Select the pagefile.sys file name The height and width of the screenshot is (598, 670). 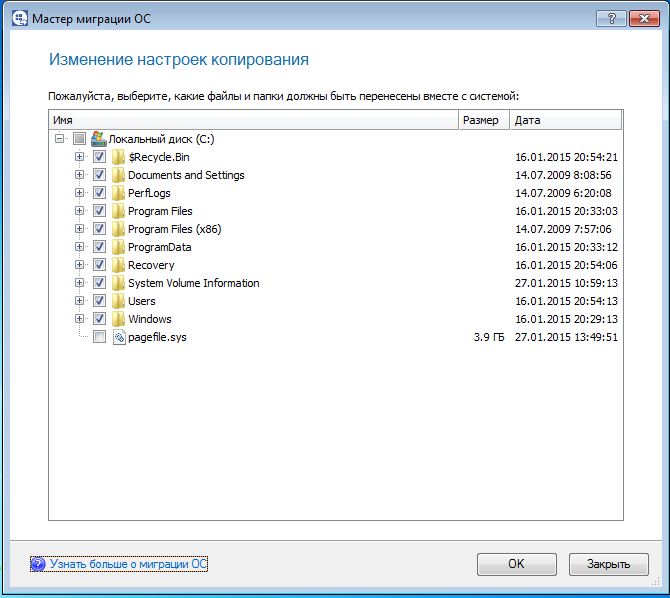(x=157, y=337)
